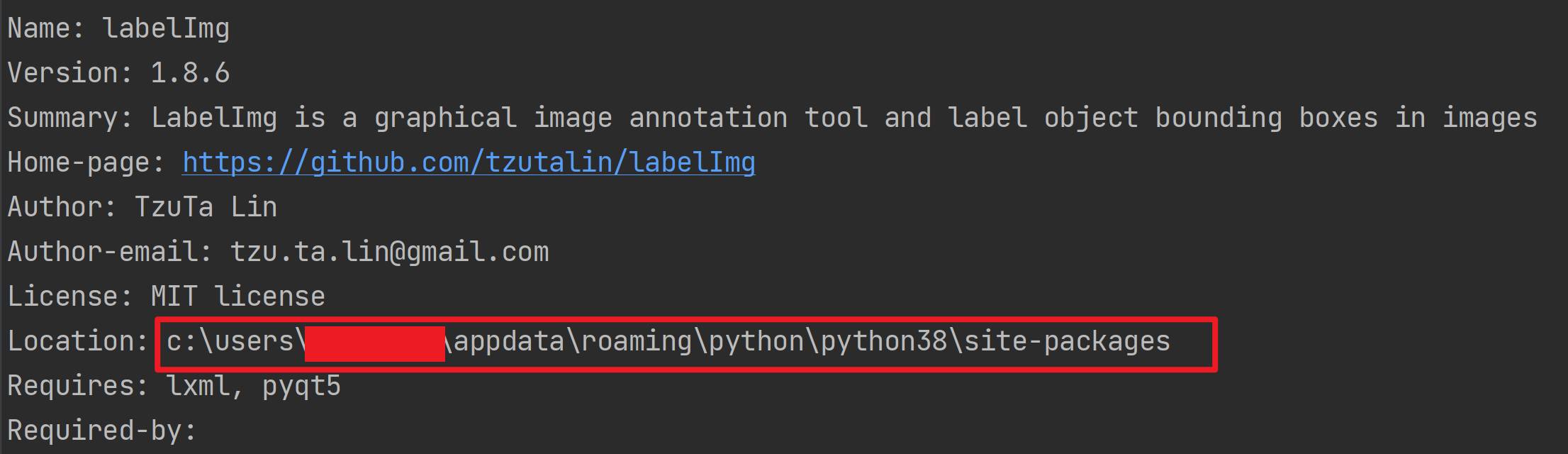This screenshot has height=454, width=1568.
Task: Click the Required-by: line
Action: click(x=102, y=431)
